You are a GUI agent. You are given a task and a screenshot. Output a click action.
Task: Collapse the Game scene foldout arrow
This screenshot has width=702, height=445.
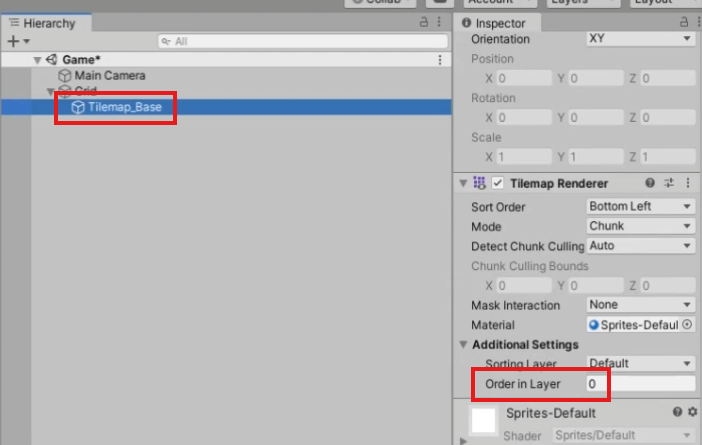coord(37,60)
